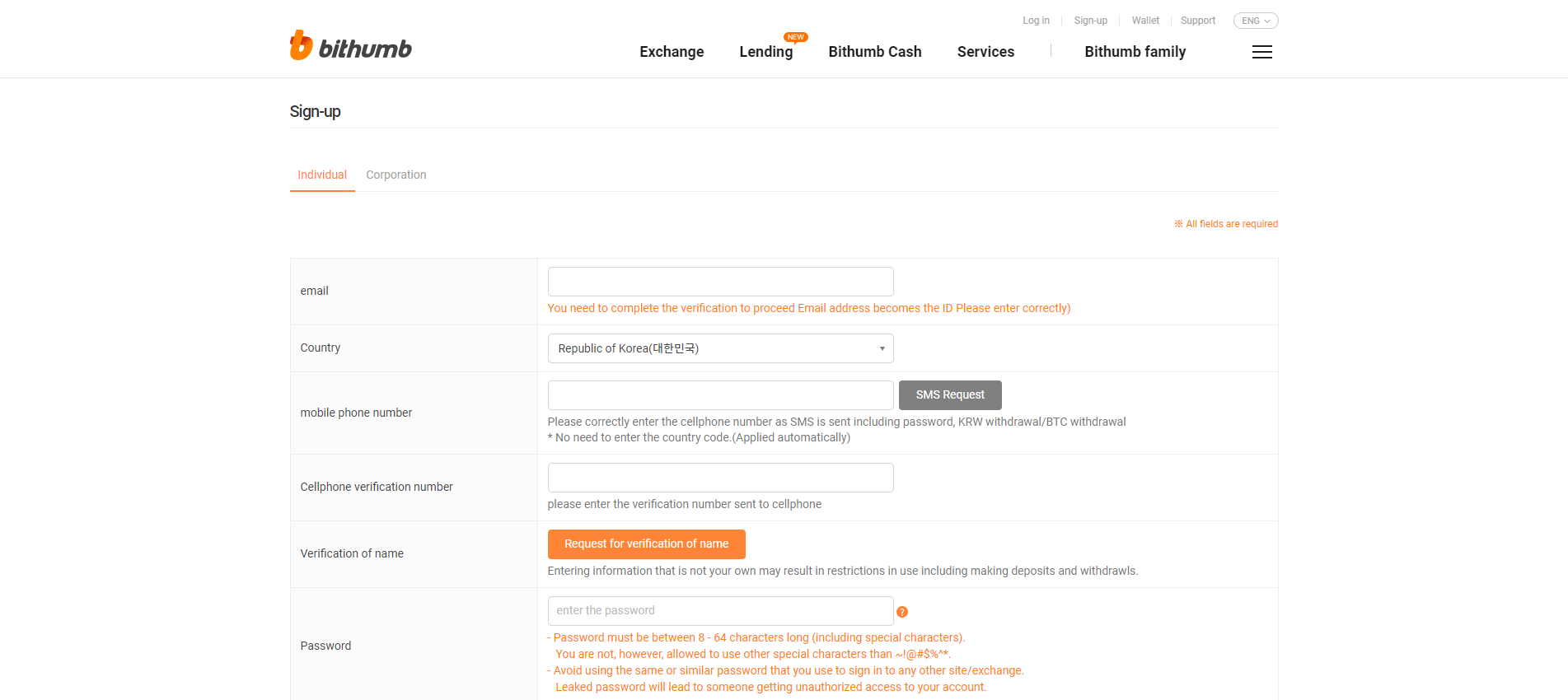Click the SMS Request button
Image resolution: width=1568 pixels, height=700 pixels.
pos(949,395)
